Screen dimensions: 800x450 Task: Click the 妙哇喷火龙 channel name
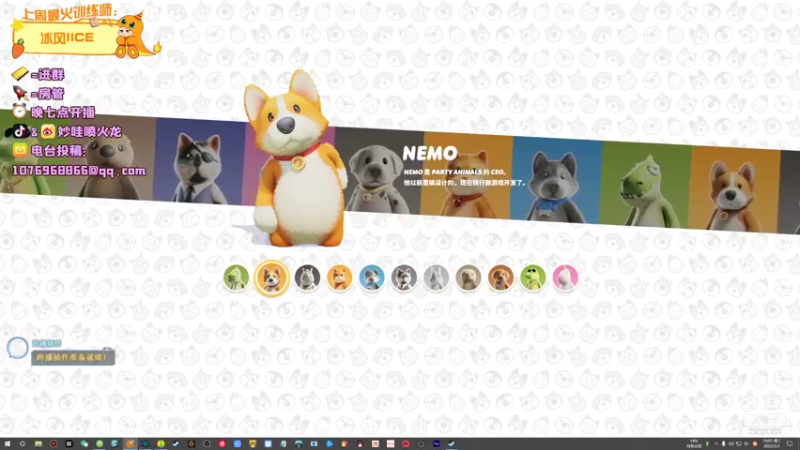pyautogui.click(x=89, y=132)
